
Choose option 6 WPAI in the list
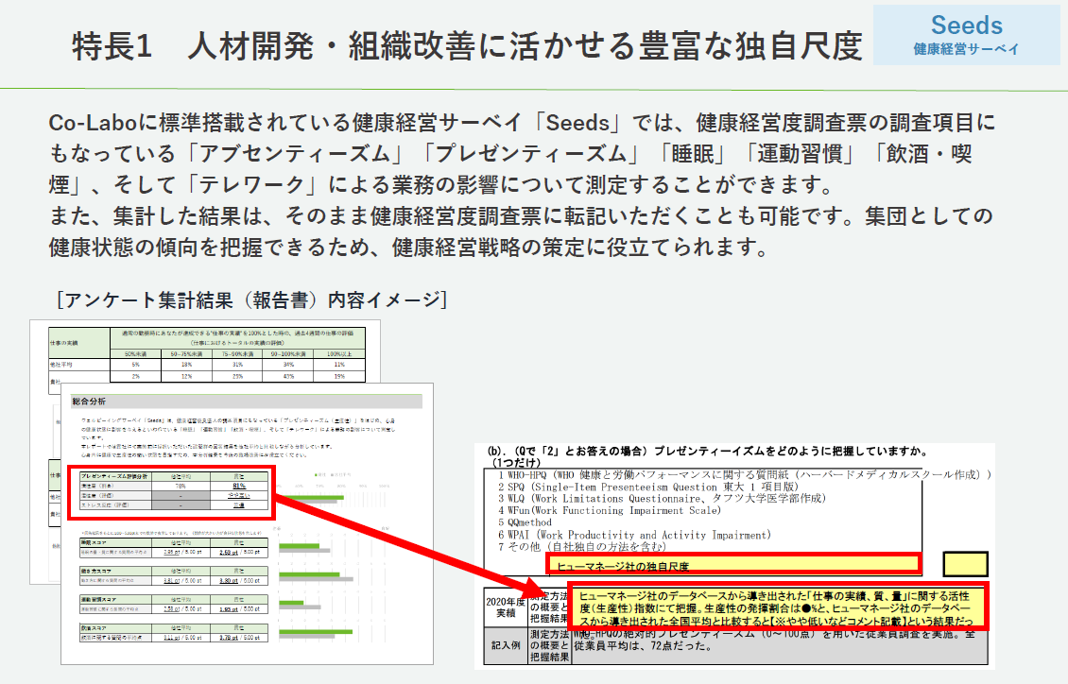coord(640,534)
